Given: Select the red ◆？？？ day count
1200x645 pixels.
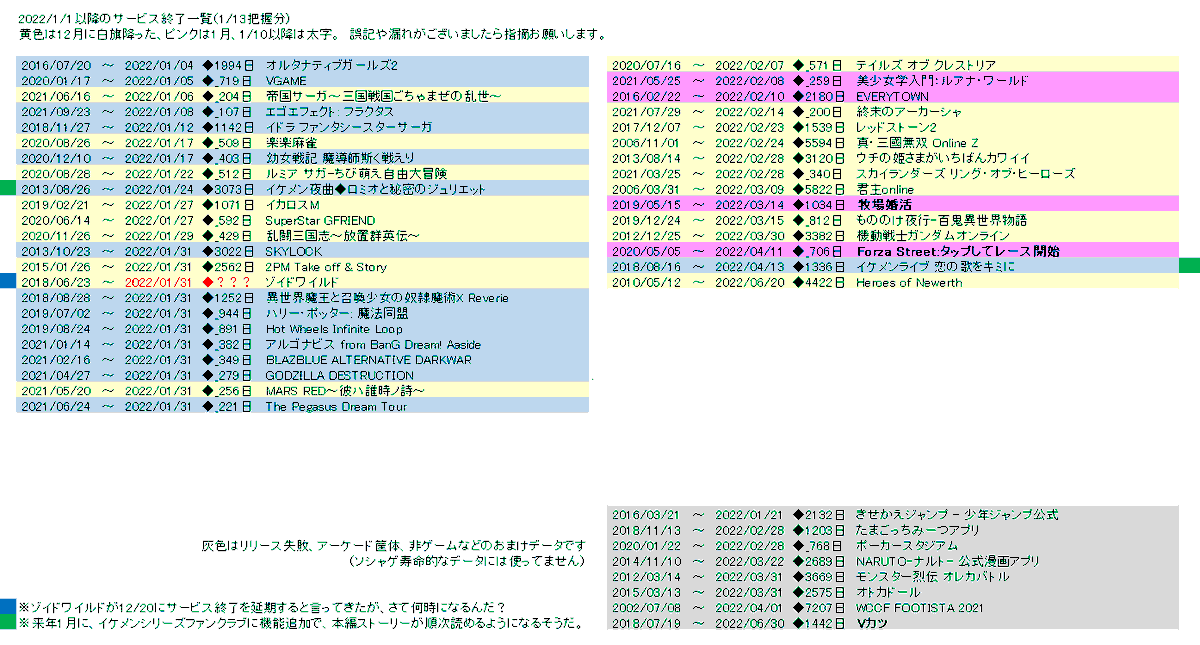Looking at the screenshot, I should point(226,282).
